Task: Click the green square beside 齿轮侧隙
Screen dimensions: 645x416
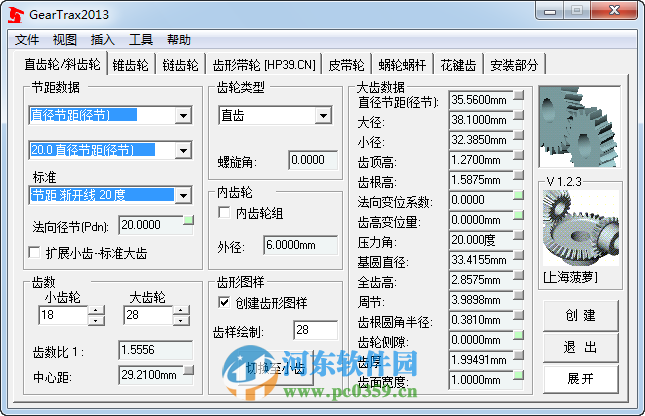Action: pos(519,336)
